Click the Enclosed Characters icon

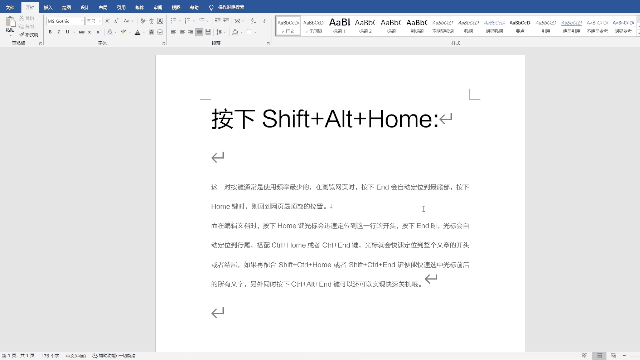pos(160,32)
